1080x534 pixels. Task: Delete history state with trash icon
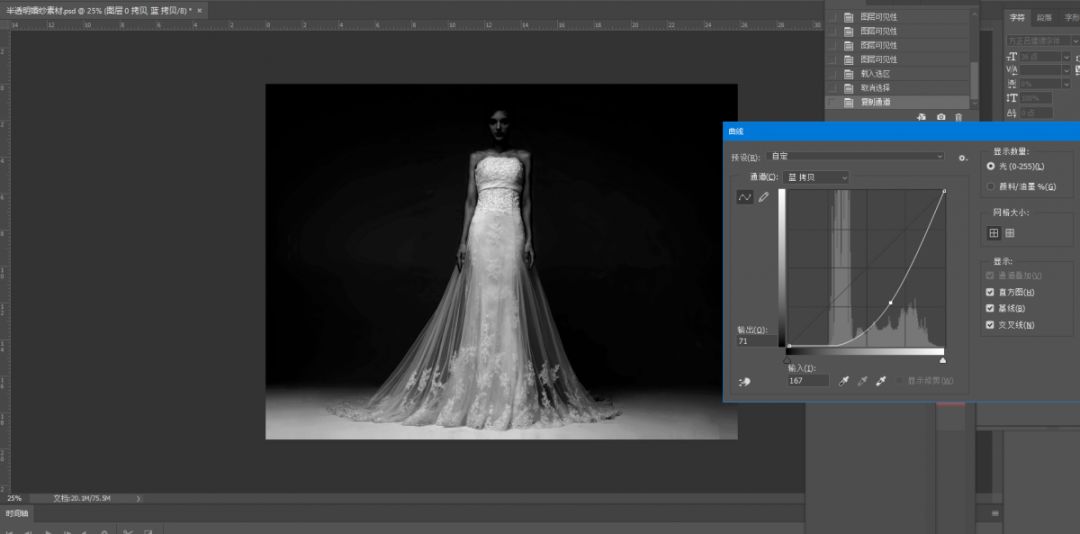click(958, 117)
